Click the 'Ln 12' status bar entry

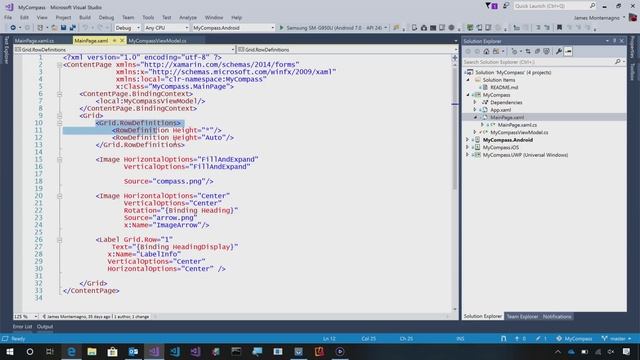click(329, 338)
